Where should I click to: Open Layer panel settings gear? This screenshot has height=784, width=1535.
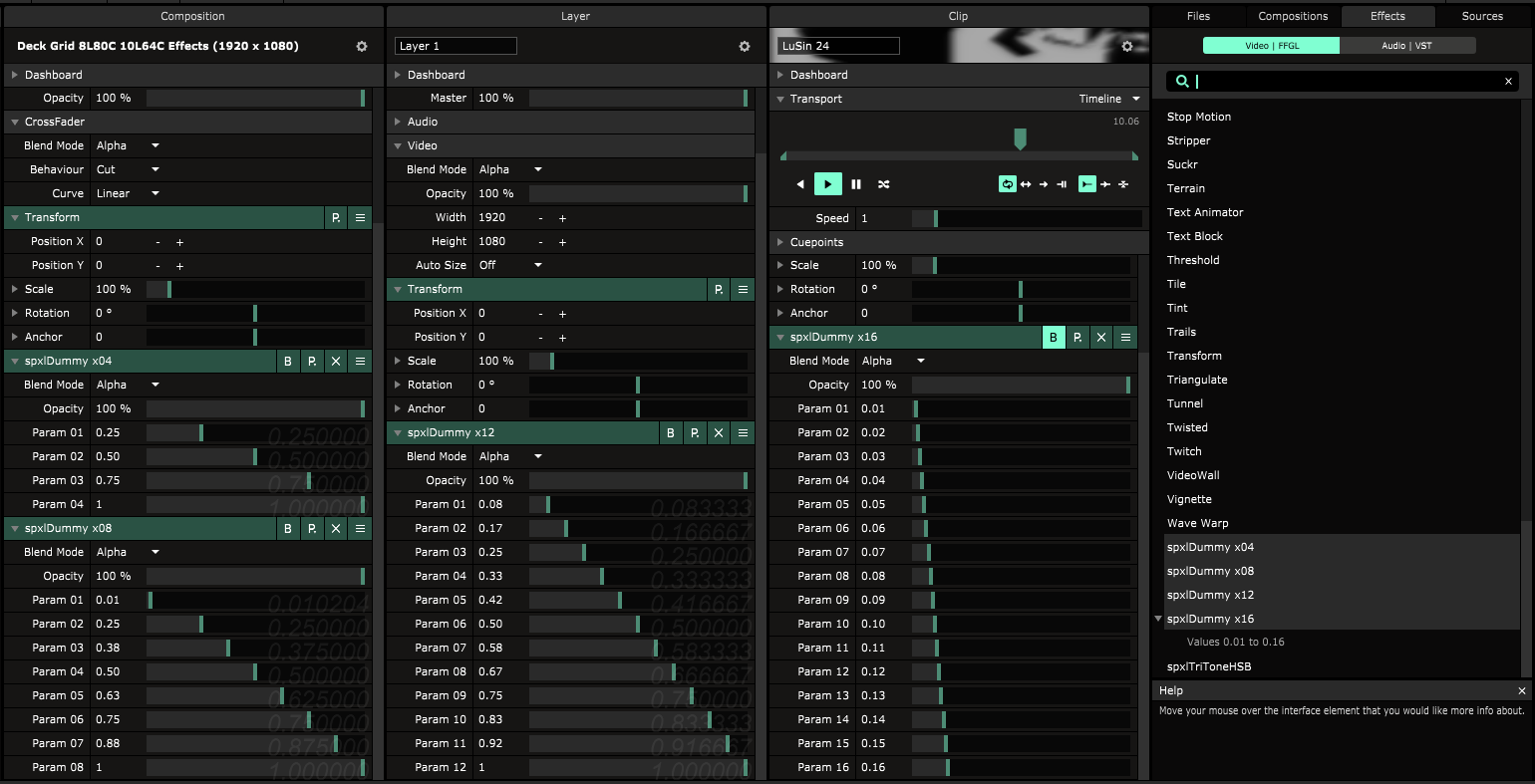(x=744, y=47)
